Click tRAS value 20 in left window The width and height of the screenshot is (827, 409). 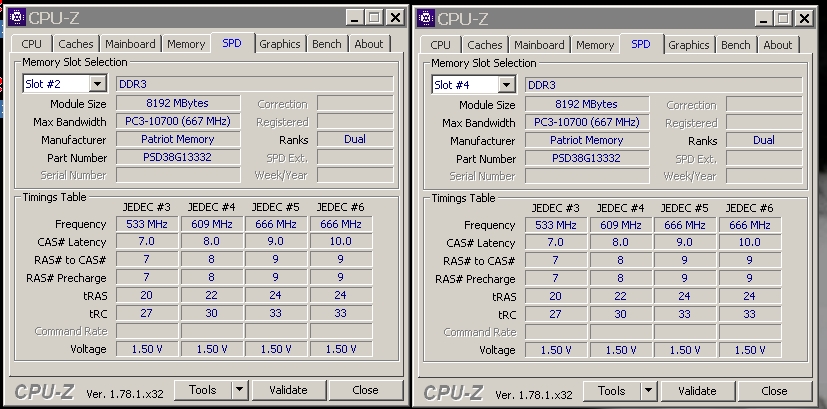[147, 296]
